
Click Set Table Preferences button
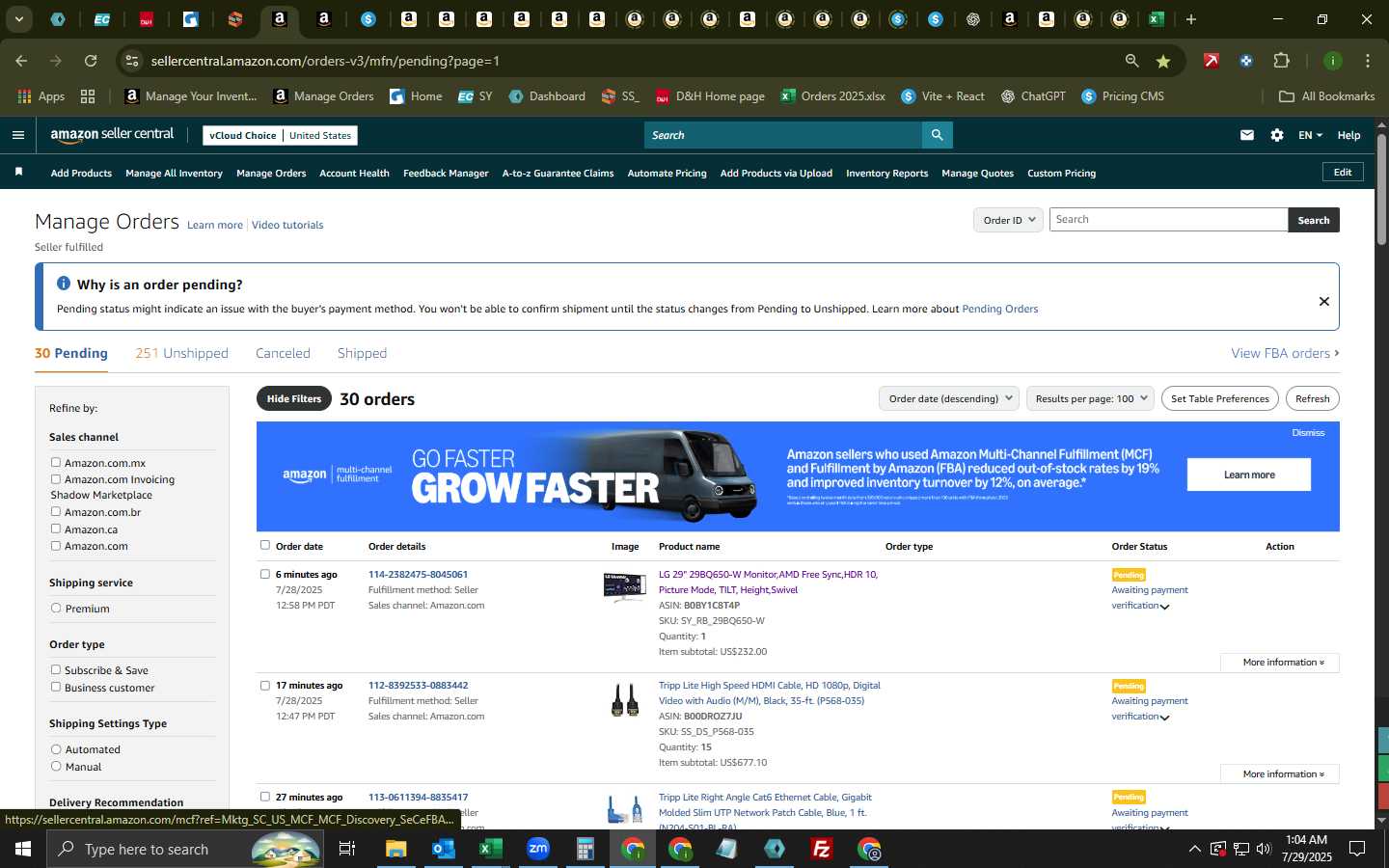pos(1219,398)
